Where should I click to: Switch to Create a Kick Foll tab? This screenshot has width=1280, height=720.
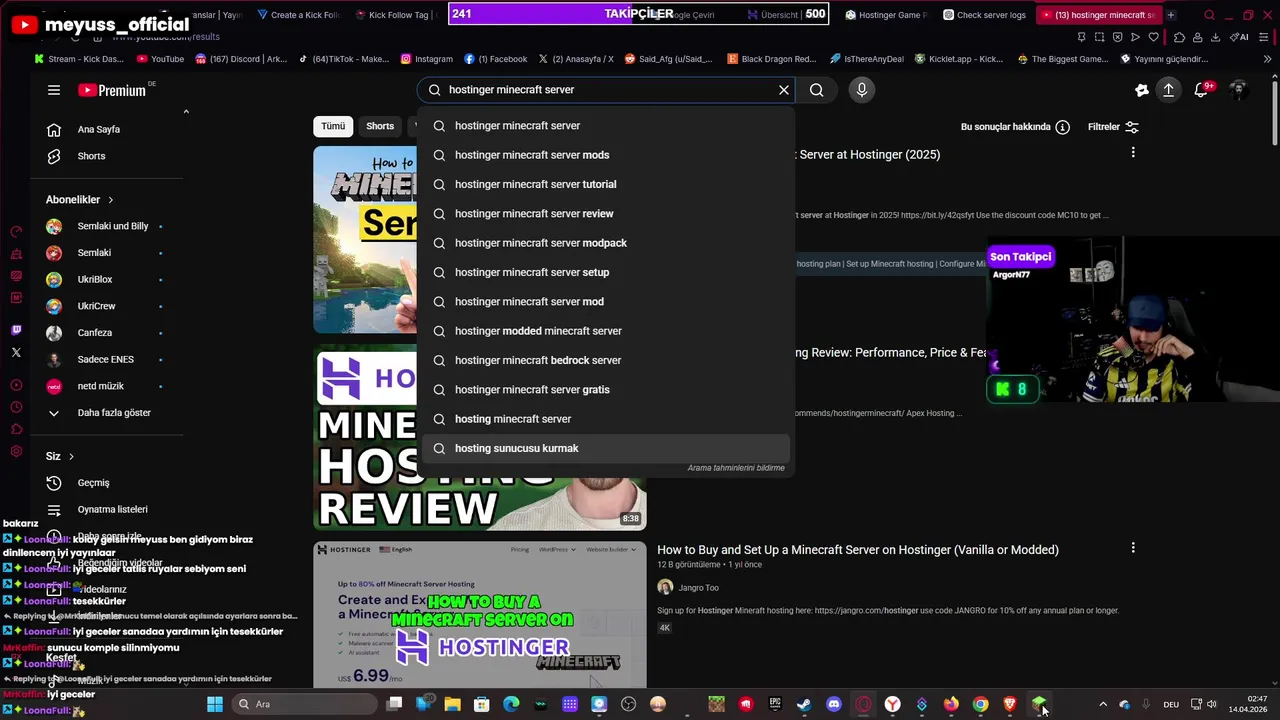(x=298, y=15)
